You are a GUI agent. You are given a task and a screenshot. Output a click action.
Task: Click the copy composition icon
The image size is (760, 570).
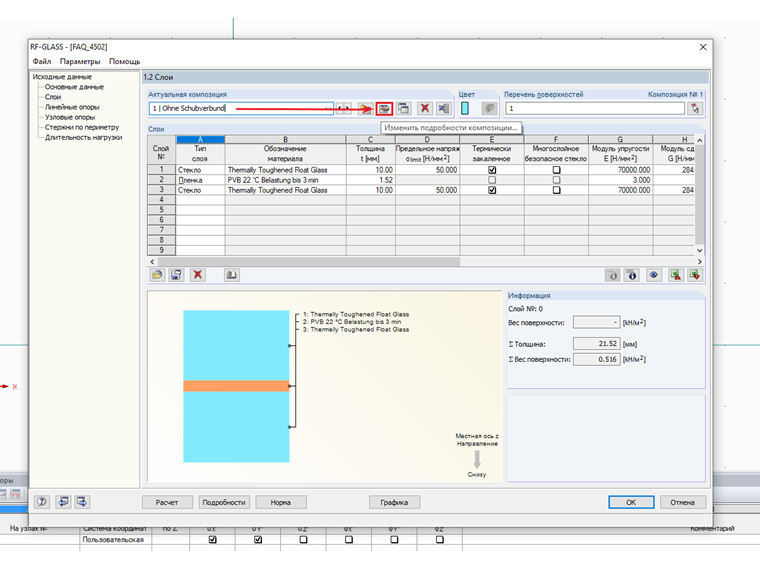403,109
